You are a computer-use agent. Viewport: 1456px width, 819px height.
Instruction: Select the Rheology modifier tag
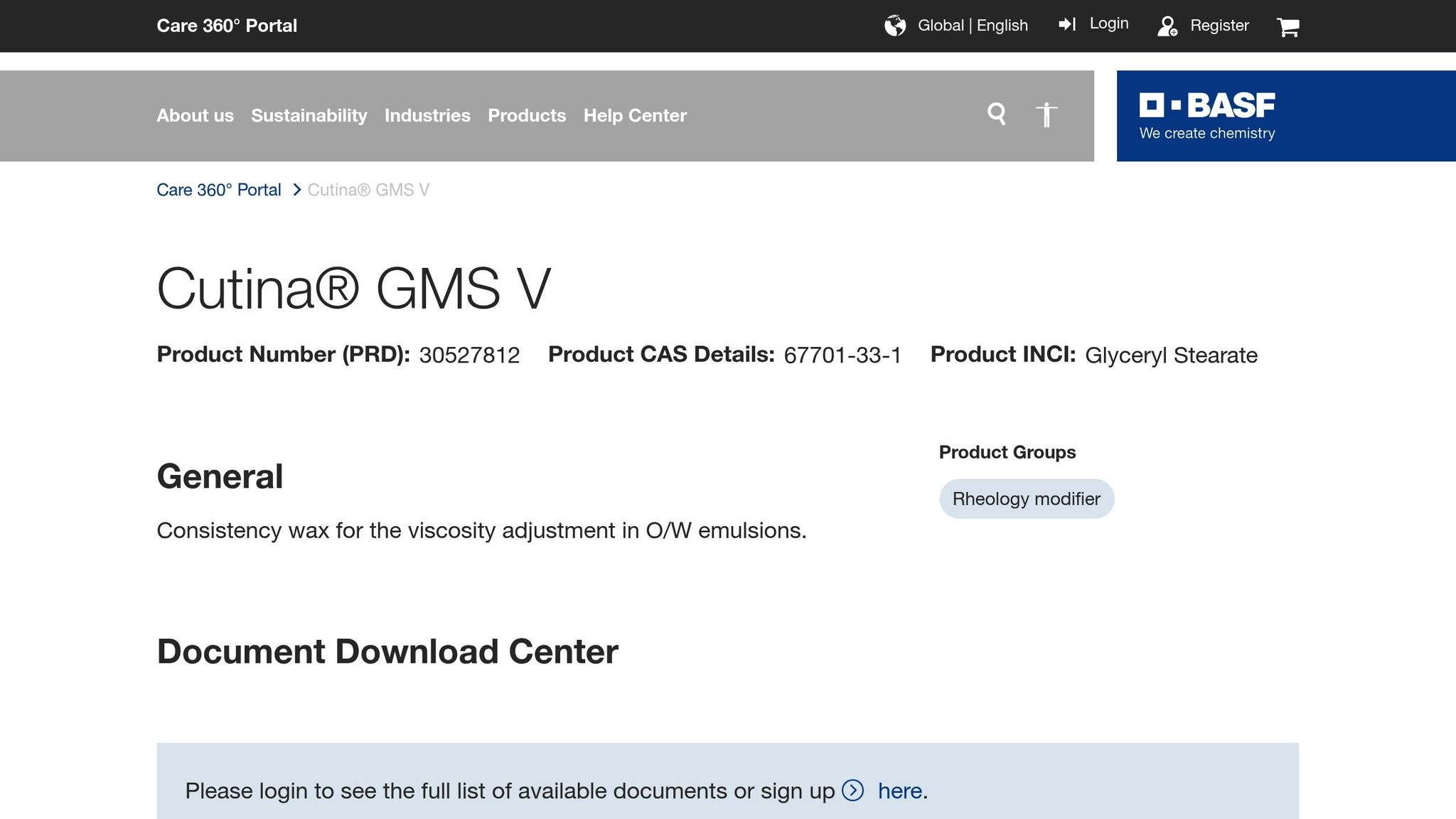click(1026, 499)
